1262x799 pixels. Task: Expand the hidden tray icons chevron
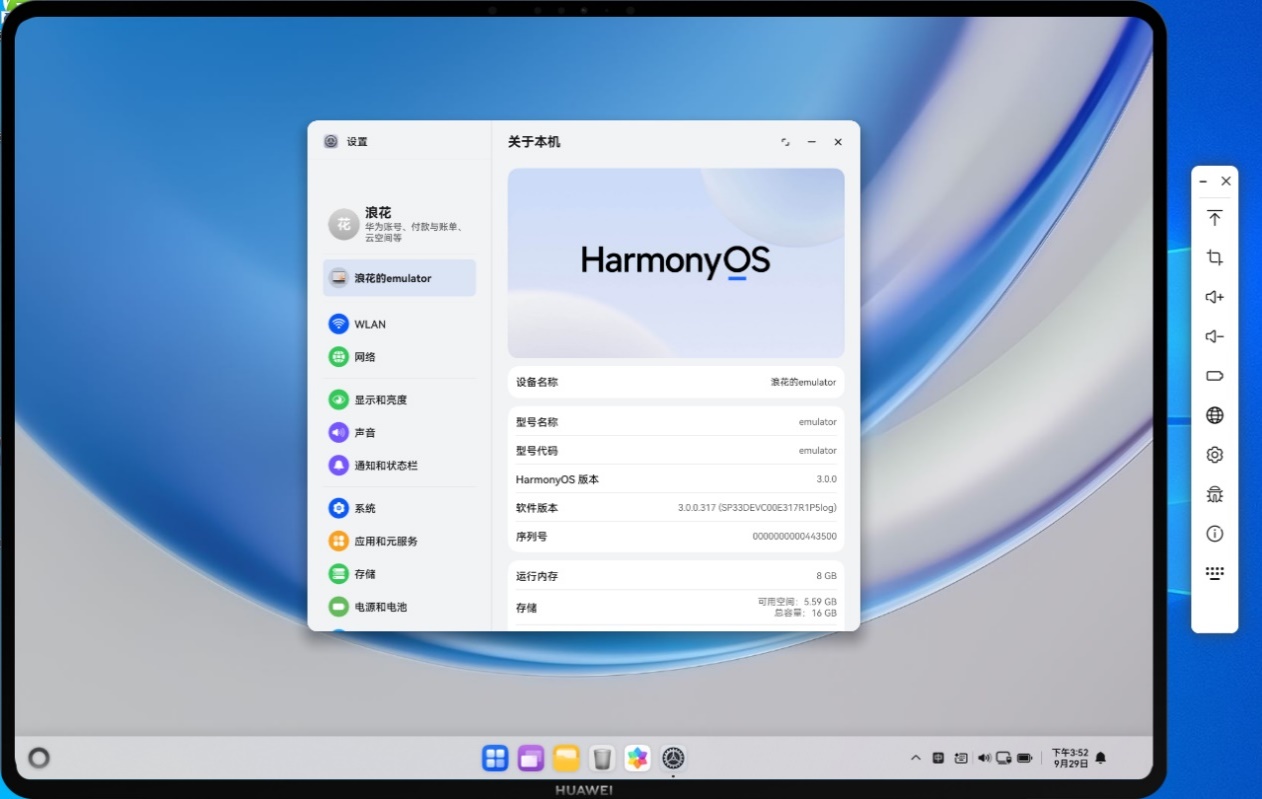pyautogui.click(x=915, y=758)
